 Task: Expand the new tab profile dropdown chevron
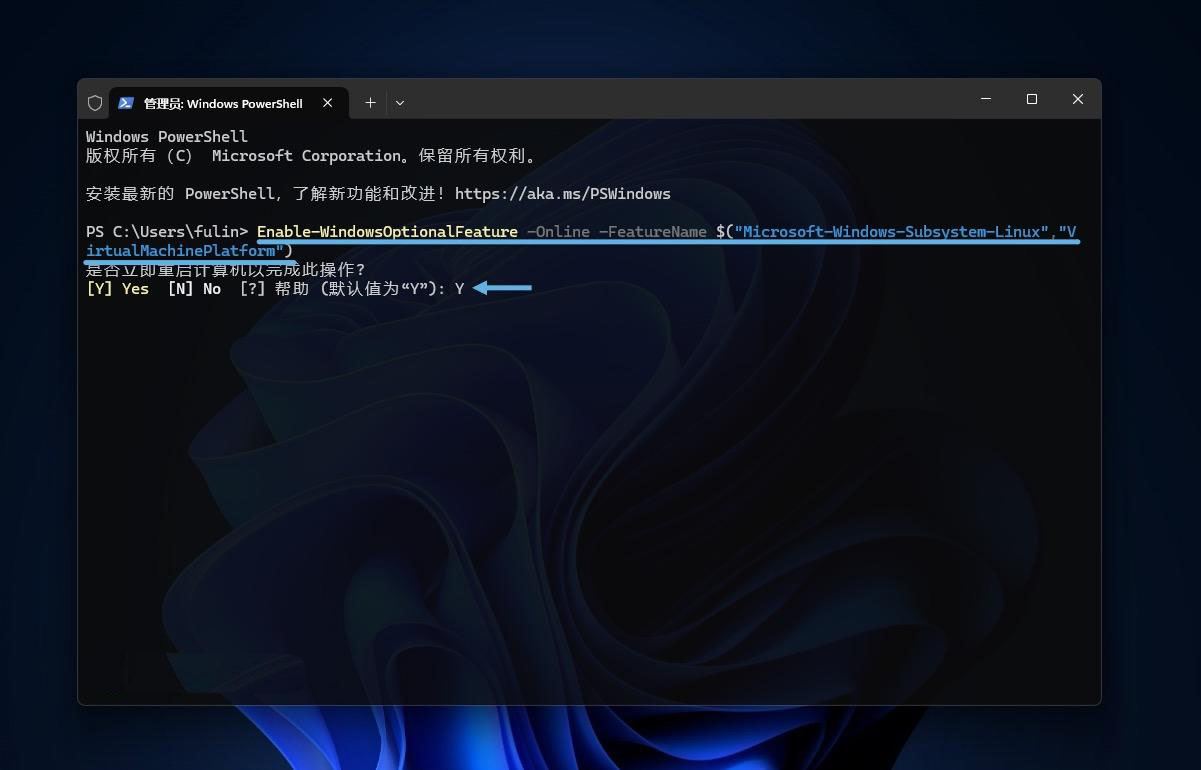pyautogui.click(x=400, y=103)
